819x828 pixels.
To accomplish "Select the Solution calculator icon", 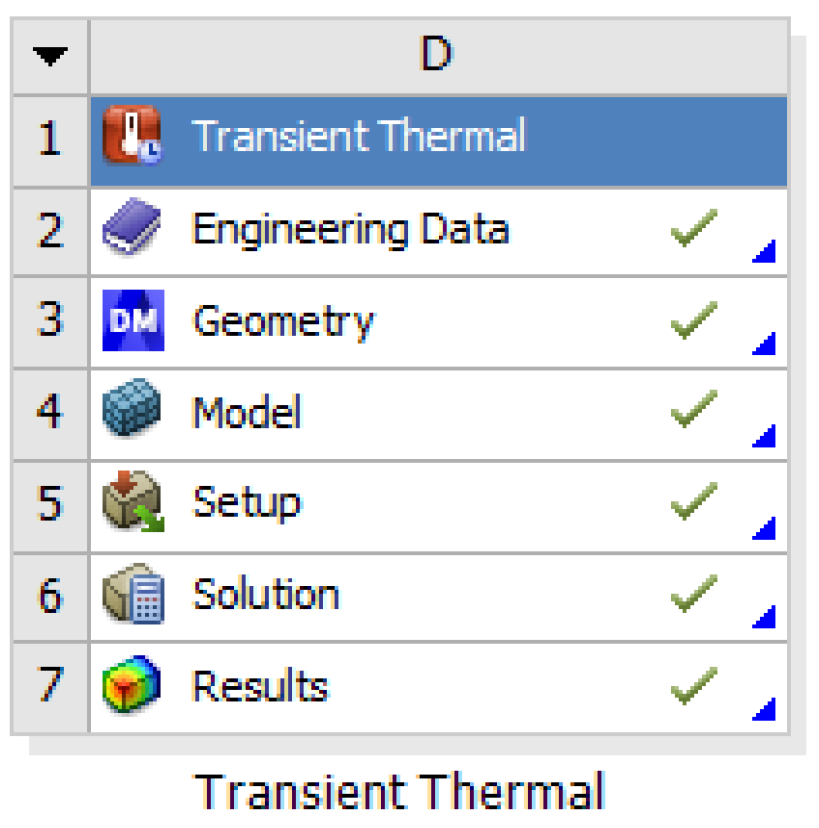I will [x=133, y=595].
